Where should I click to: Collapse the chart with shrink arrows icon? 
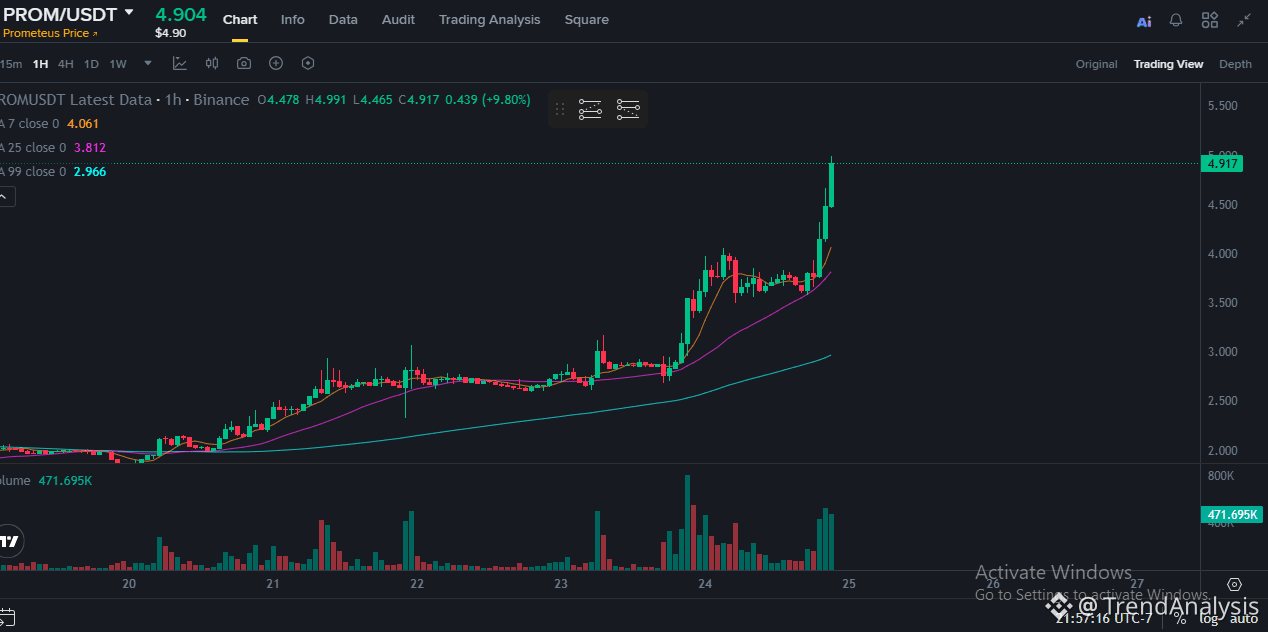[1244, 20]
